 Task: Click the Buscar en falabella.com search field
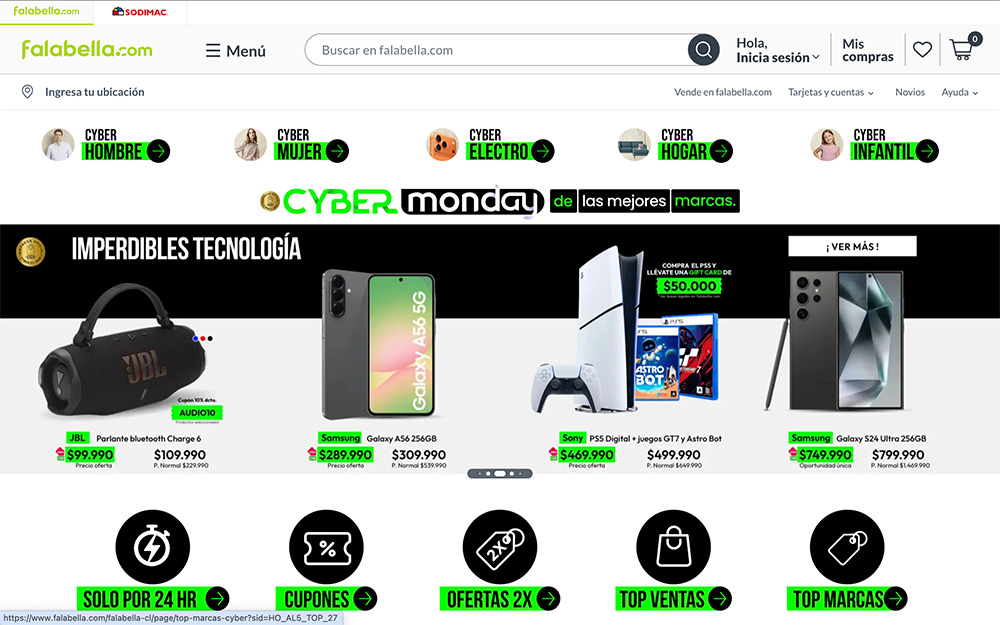[x=497, y=50]
